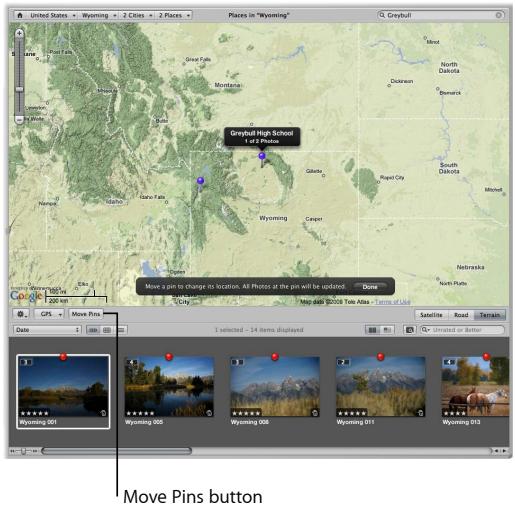Click the map zoom slider handle
The image size is (515, 507).
coord(19,89)
